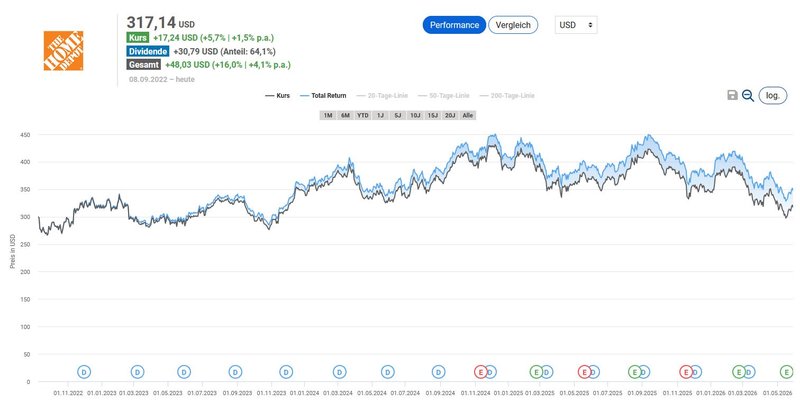Select the 20J time range
Viewport: 800px width, 402px height.
(x=450, y=115)
